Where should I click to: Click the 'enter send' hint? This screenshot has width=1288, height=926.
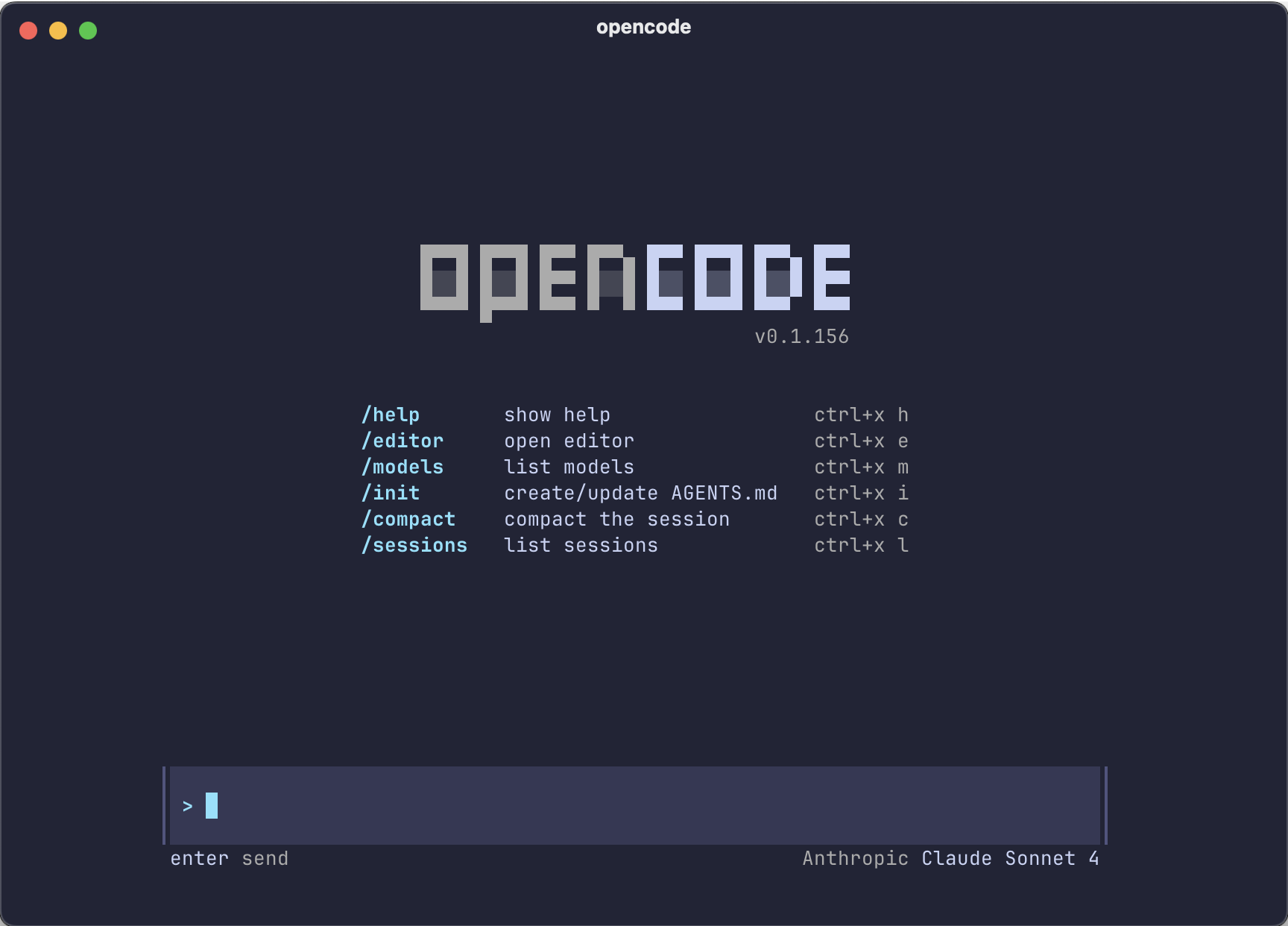pos(230,858)
